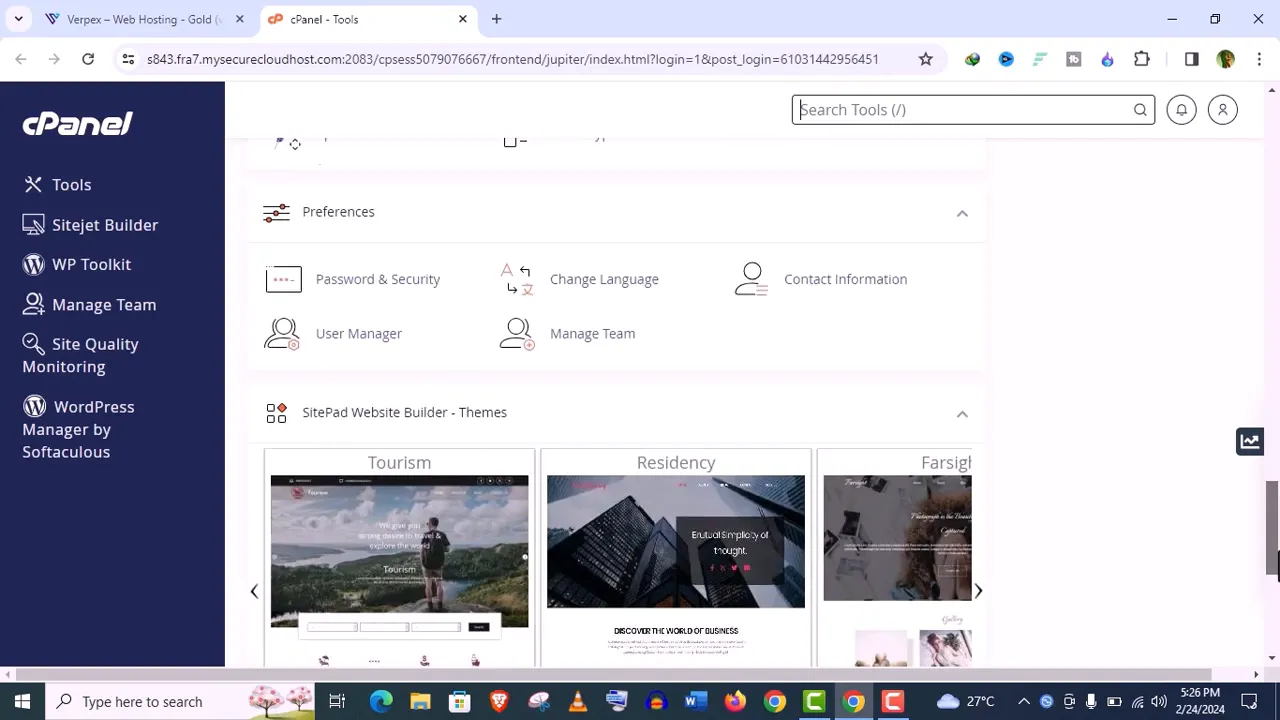Open Change Language
1280x720 pixels.
point(604,279)
